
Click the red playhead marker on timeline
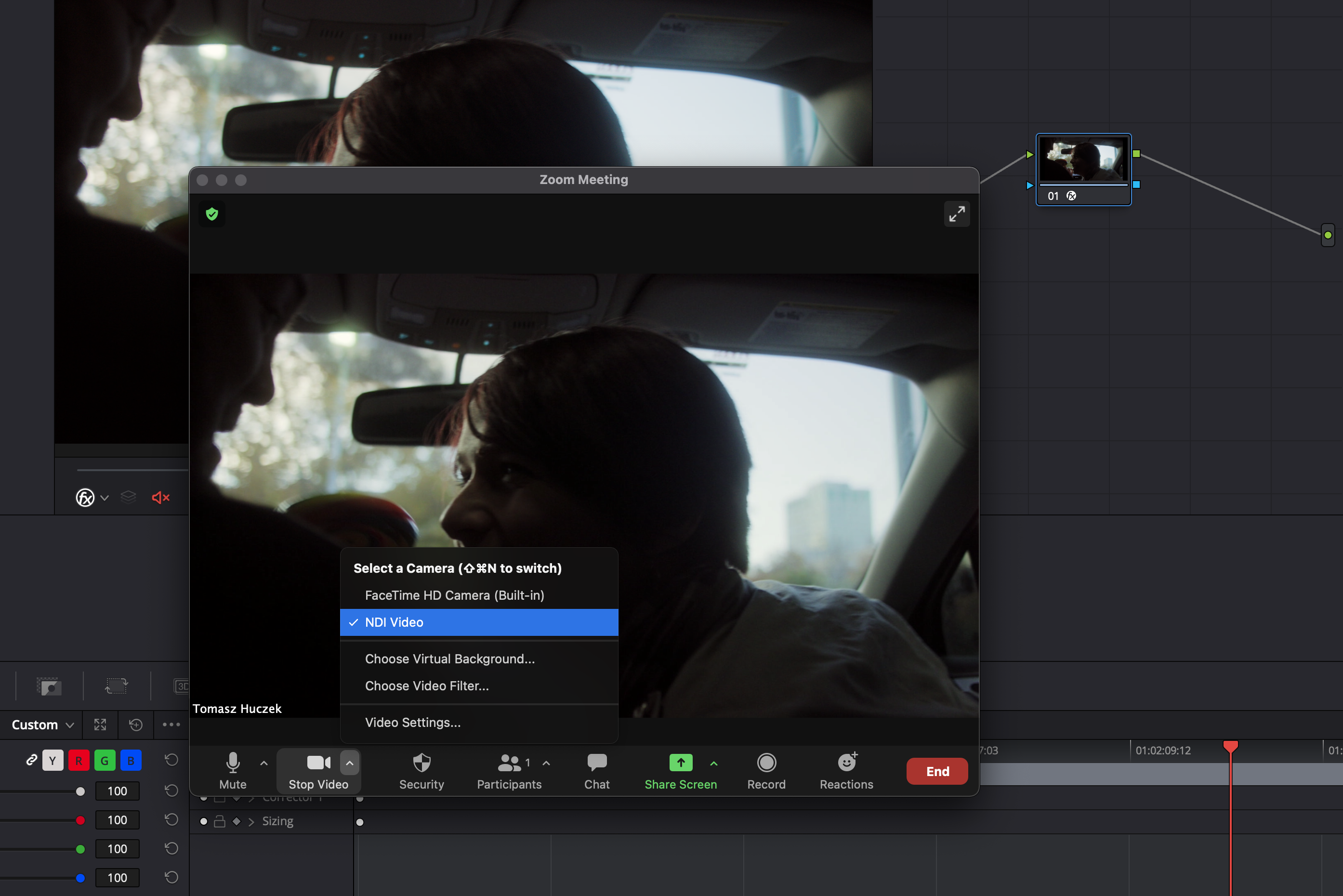pyautogui.click(x=1230, y=746)
